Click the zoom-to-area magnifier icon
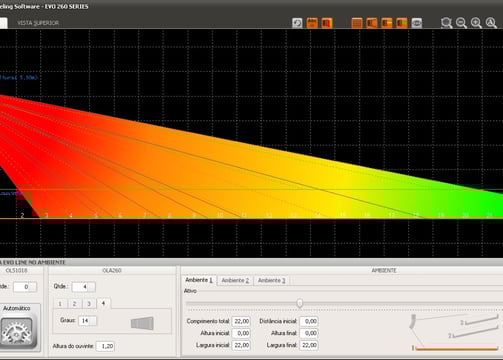The height and width of the screenshot is (360, 503). click(446, 23)
